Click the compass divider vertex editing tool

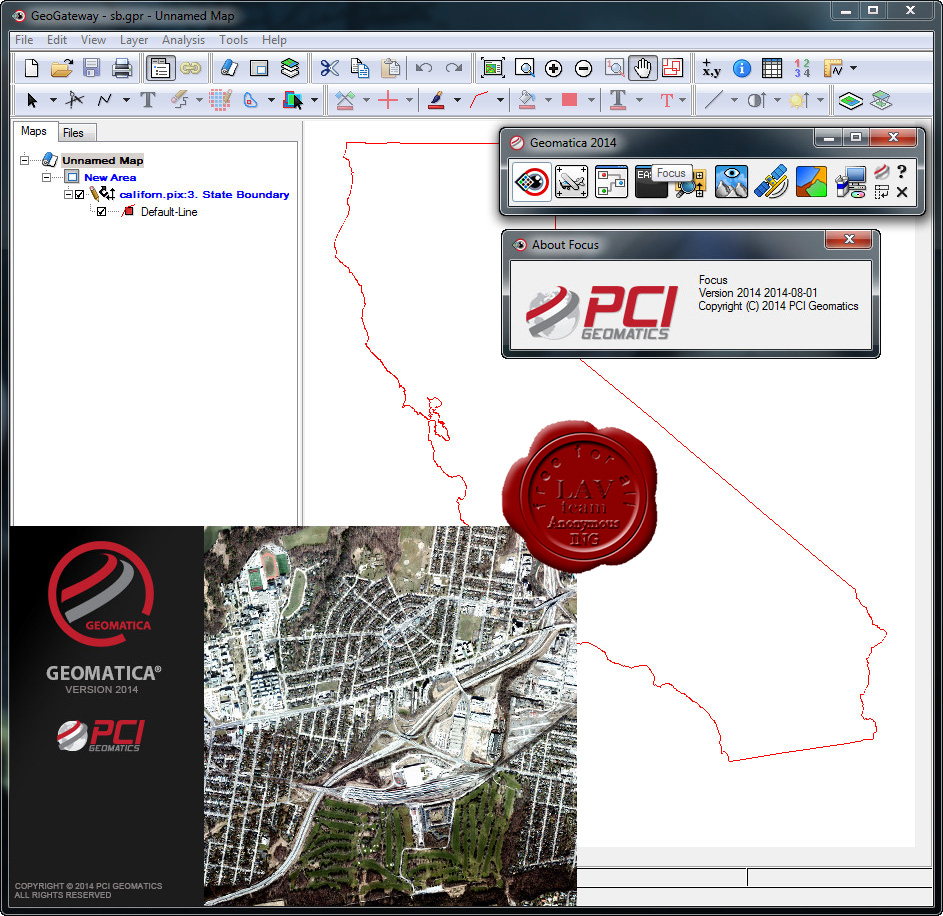point(75,100)
